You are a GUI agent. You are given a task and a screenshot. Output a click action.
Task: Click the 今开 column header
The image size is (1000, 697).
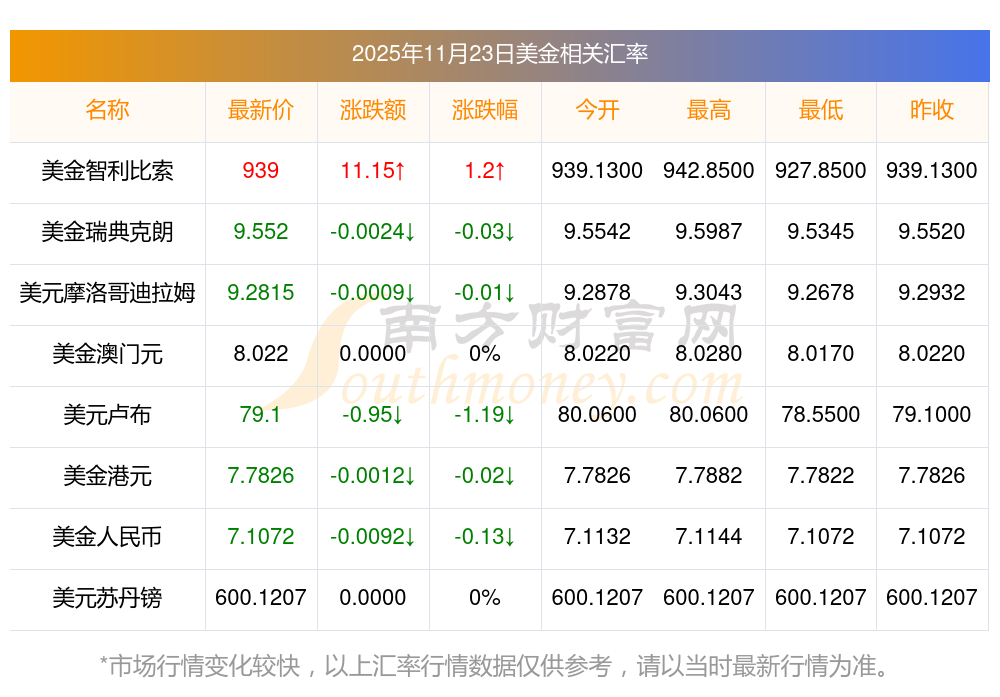pos(597,110)
